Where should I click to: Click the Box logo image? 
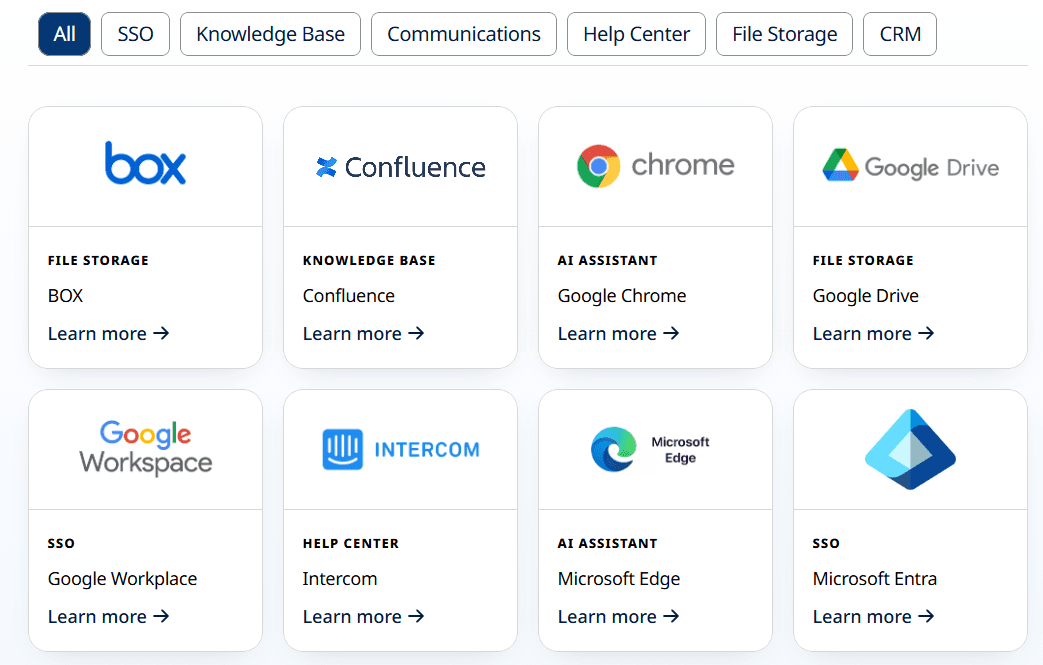click(145, 163)
